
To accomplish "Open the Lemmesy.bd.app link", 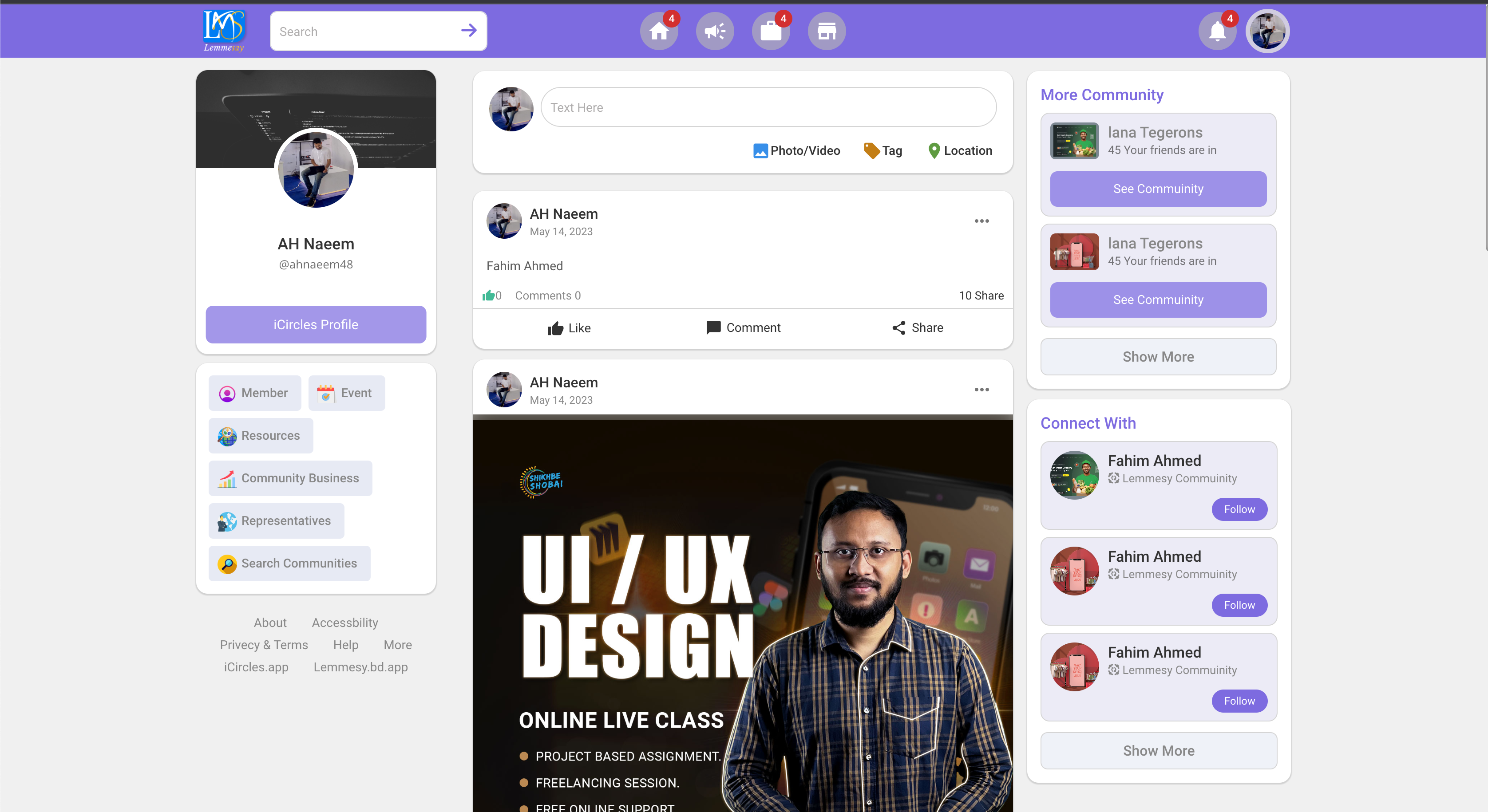I will click(360, 667).
